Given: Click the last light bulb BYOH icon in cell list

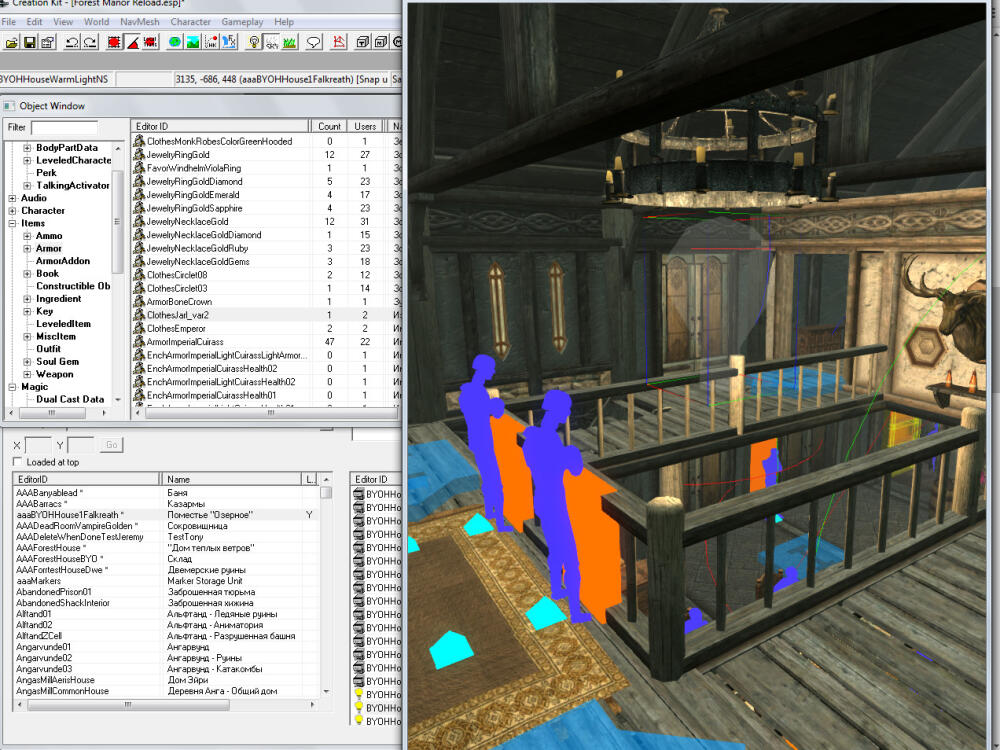Looking at the screenshot, I should [358, 721].
